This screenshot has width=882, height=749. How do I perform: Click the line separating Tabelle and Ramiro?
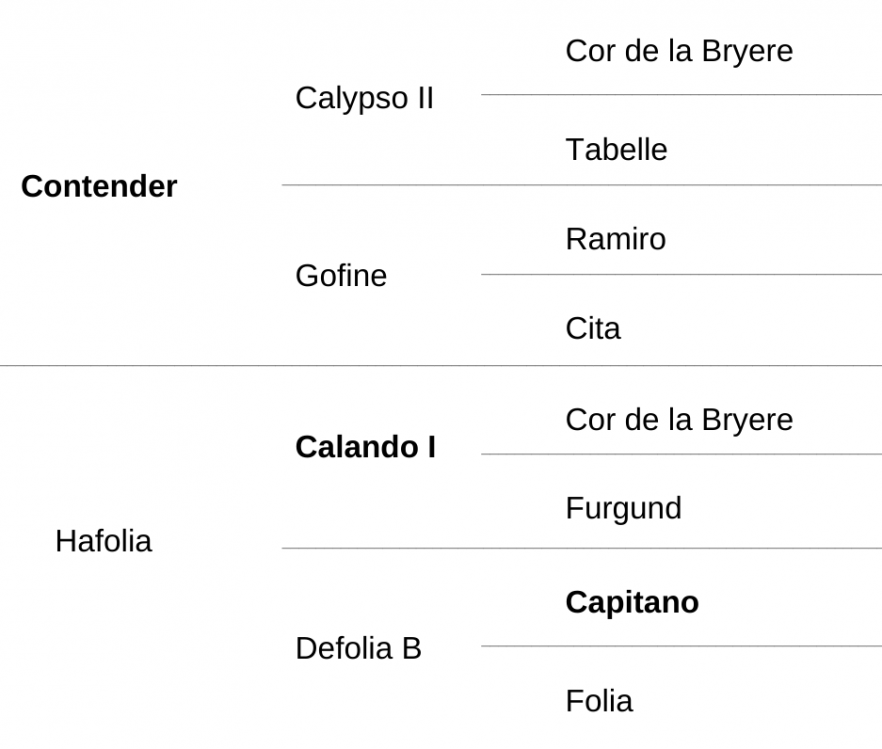(582, 184)
